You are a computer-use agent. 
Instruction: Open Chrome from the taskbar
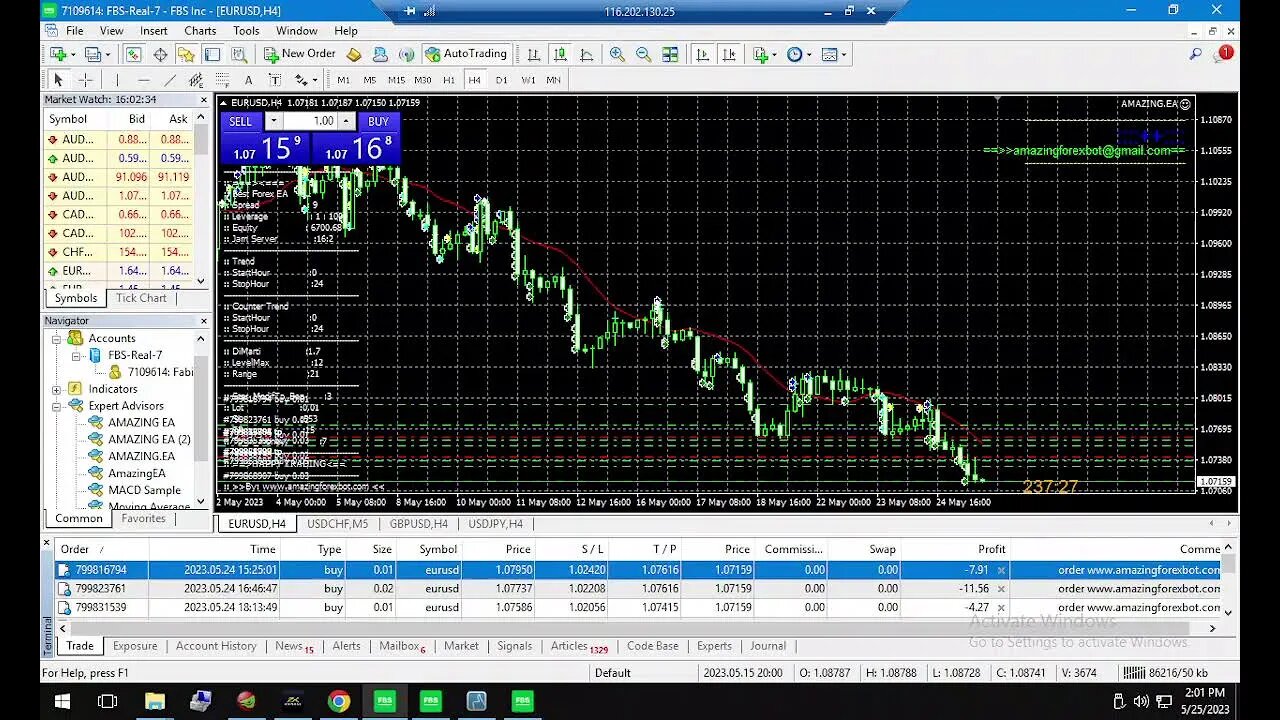[x=339, y=702]
